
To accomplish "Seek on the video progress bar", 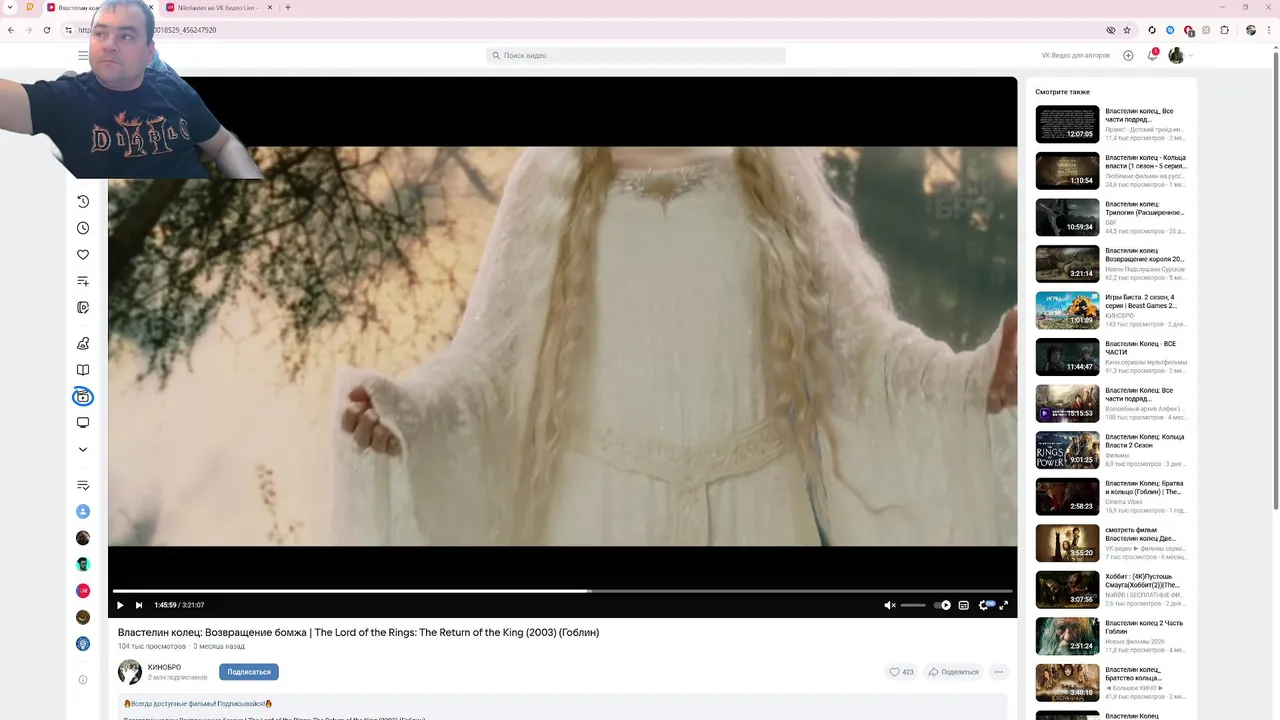I will (x=562, y=591).
